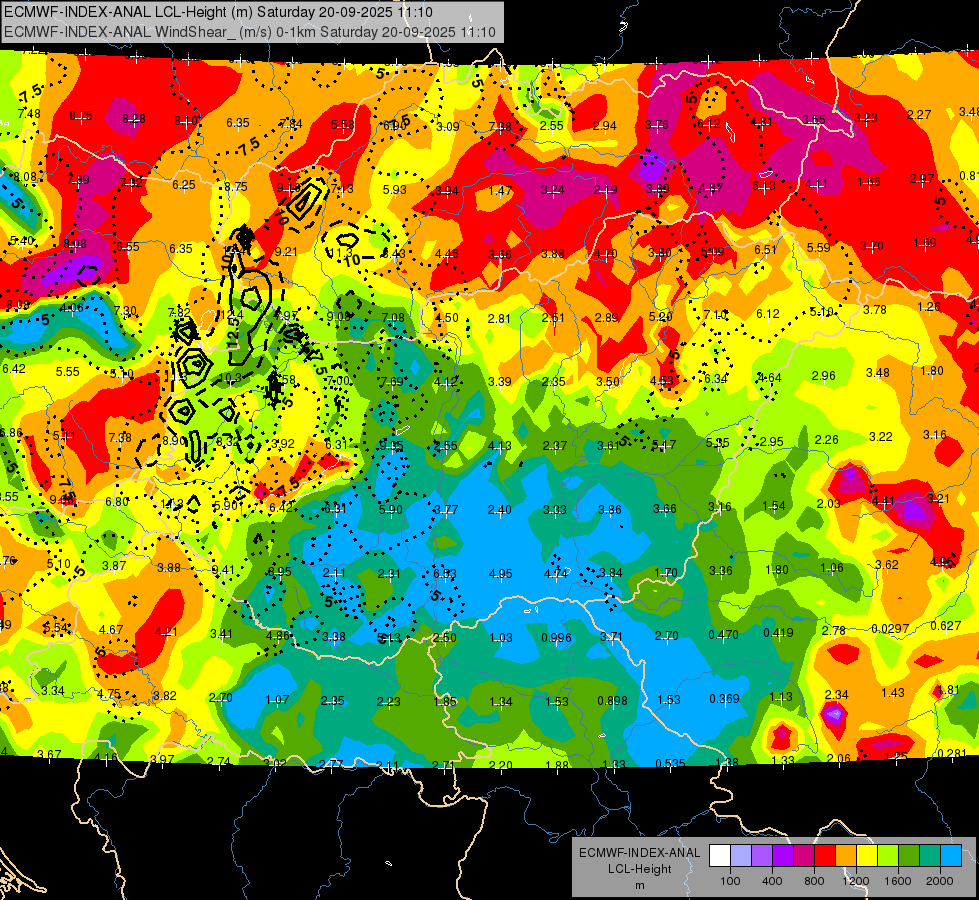979x900 pixels.
Task: Click the legend tick label '100'
Action: [730, 881]
